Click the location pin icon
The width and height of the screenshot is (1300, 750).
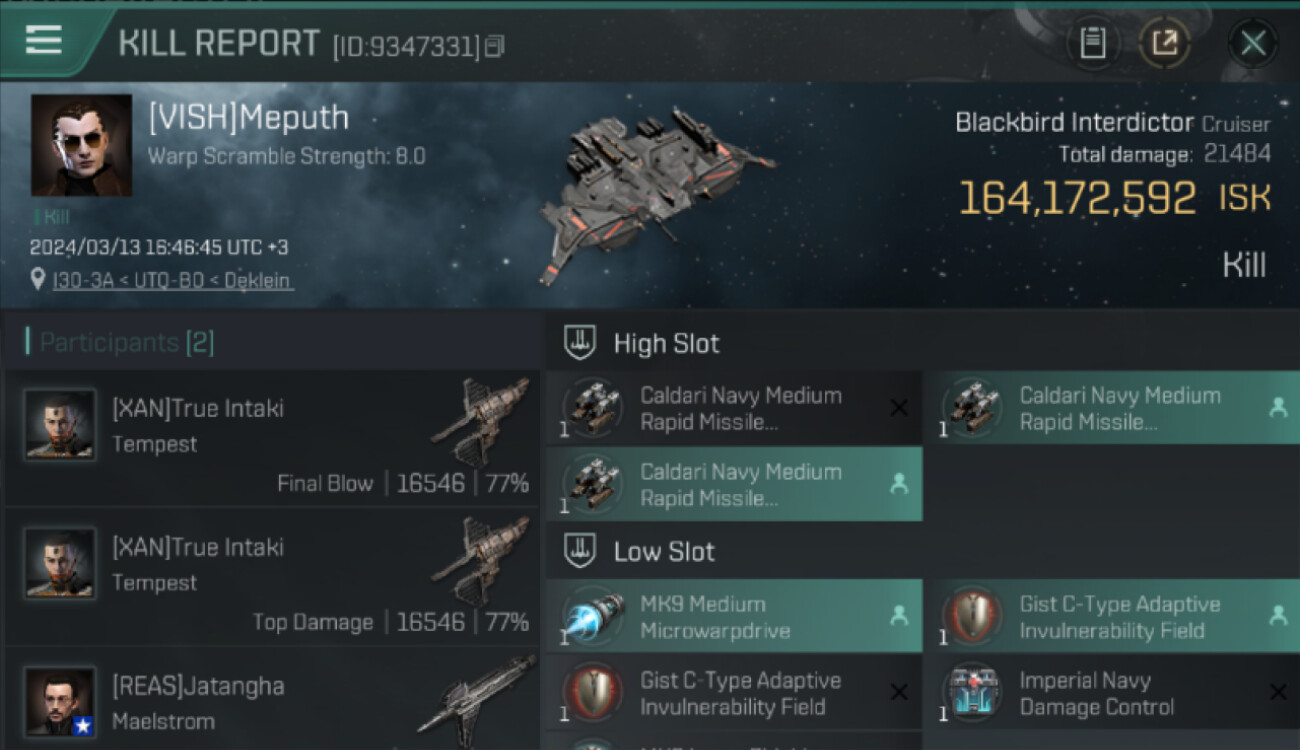tap(37, 280)
